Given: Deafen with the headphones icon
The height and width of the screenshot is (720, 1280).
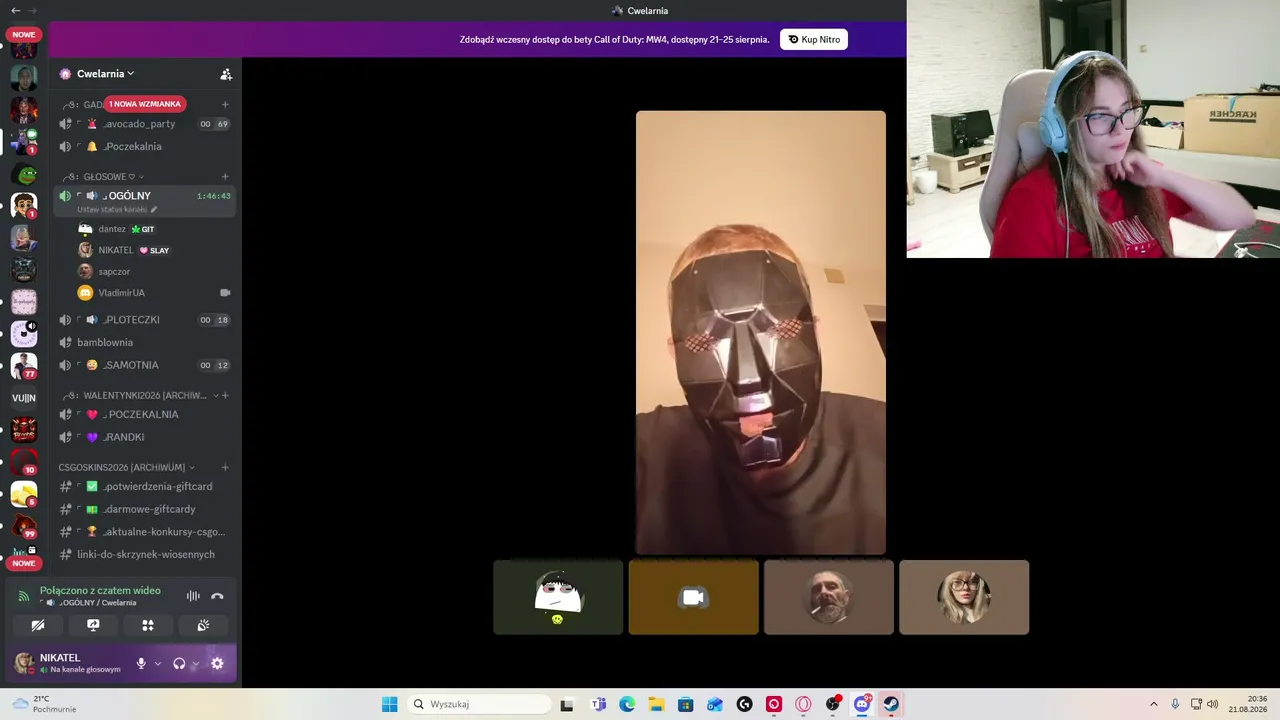Looking at the screenshot, I should click(179, 663).
